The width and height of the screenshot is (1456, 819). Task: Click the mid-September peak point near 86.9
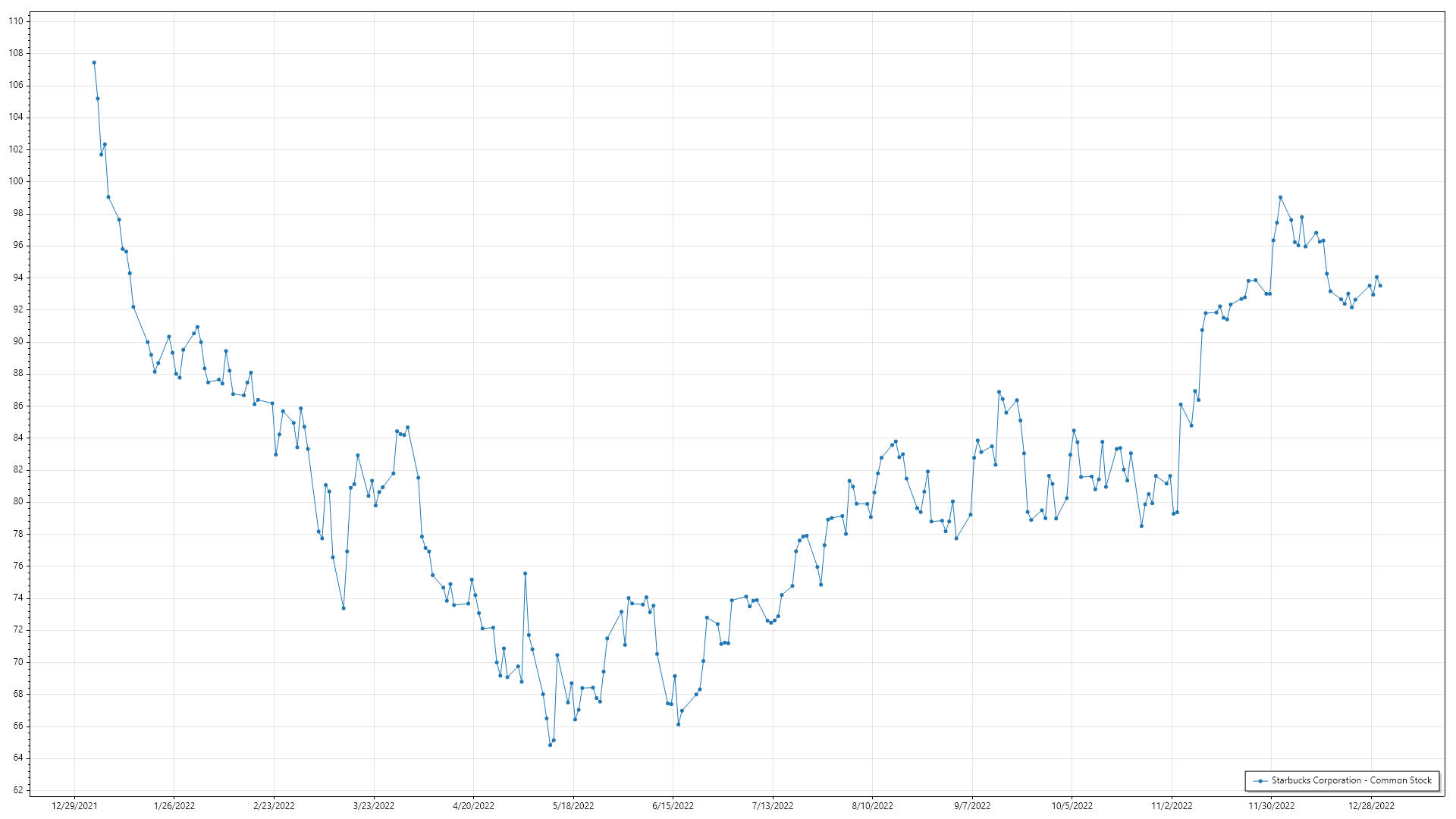999,392
